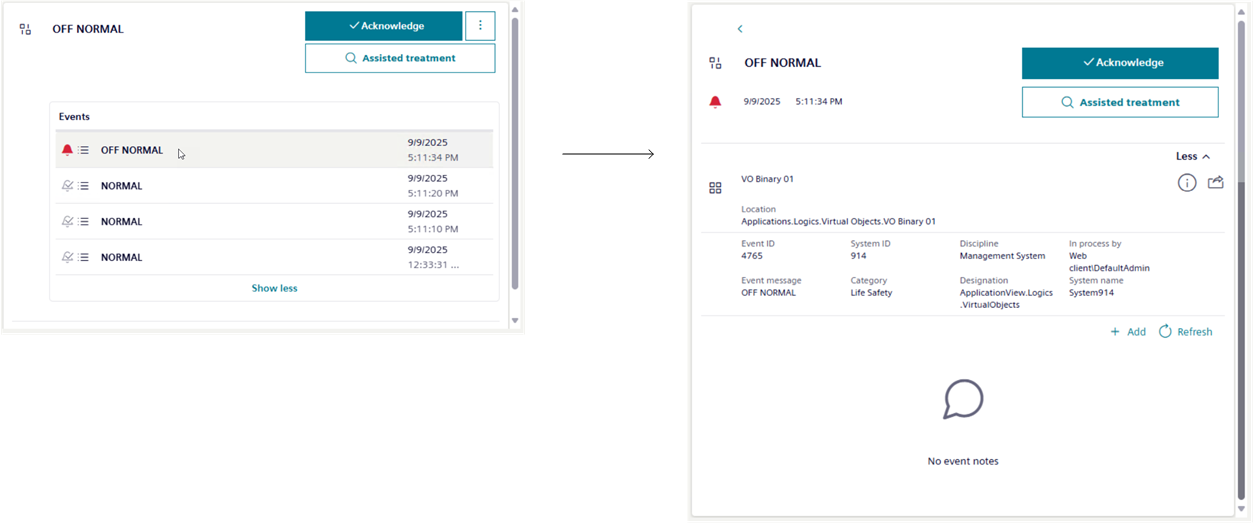This screenshot has height=523, width=1254.
Task: Refresh the event notes list
Action: 1185,332
